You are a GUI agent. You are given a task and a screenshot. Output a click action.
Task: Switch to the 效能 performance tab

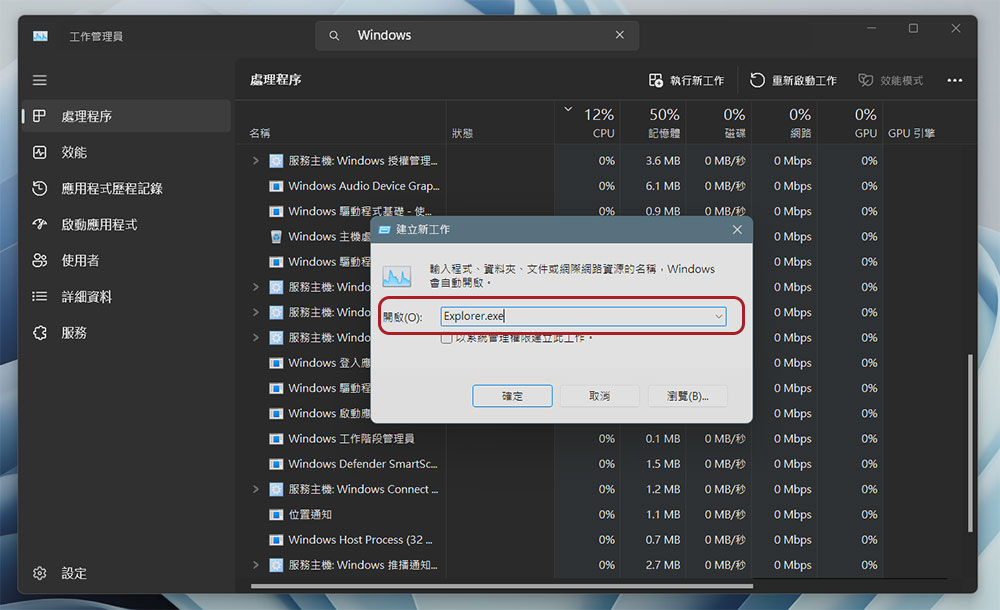pyautogui.click(x=126, y=152)
